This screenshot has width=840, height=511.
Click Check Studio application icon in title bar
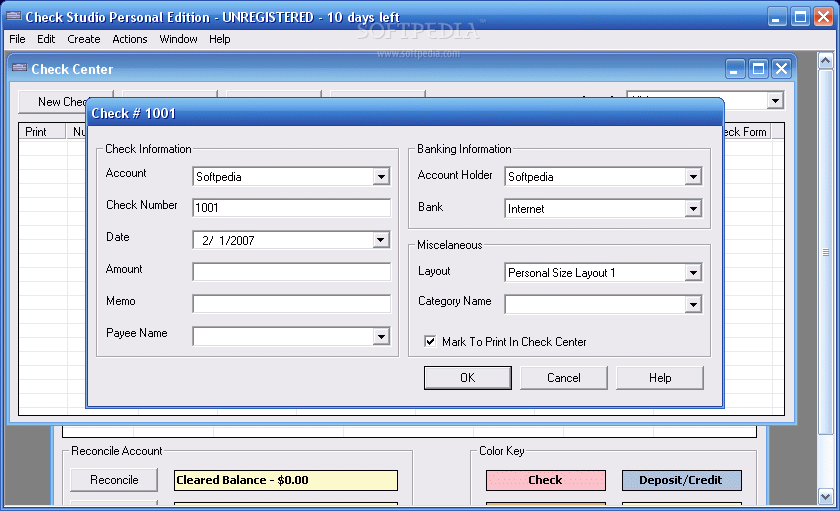[x=13, y=16]
